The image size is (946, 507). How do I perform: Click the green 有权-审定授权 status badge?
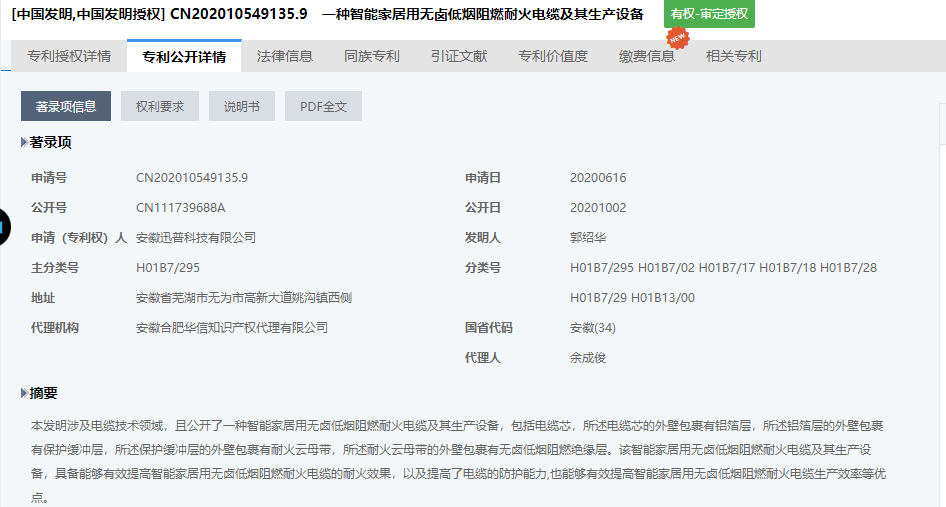709,15
